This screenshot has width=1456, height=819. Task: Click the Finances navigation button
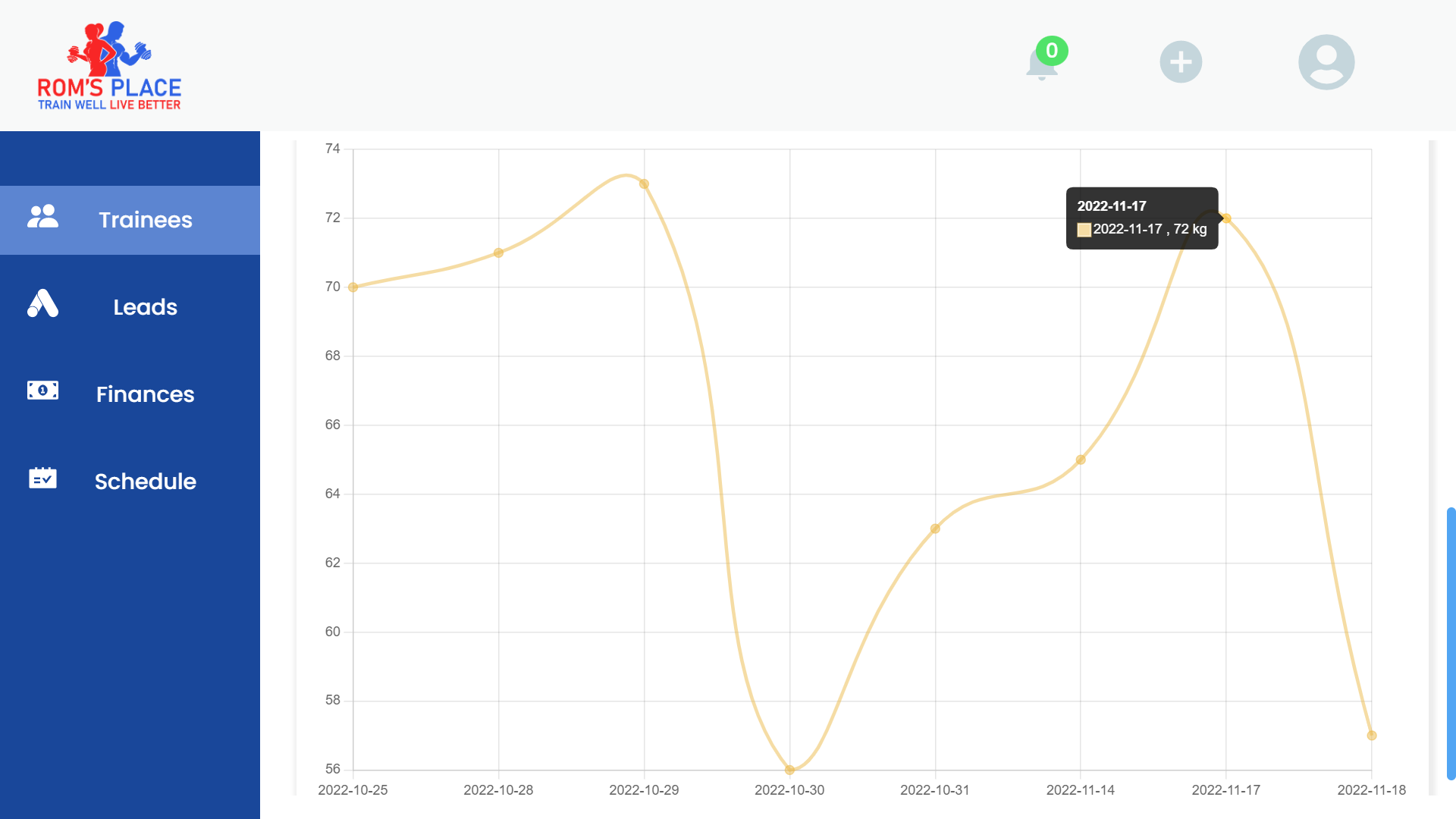click(x=130, y=394)
